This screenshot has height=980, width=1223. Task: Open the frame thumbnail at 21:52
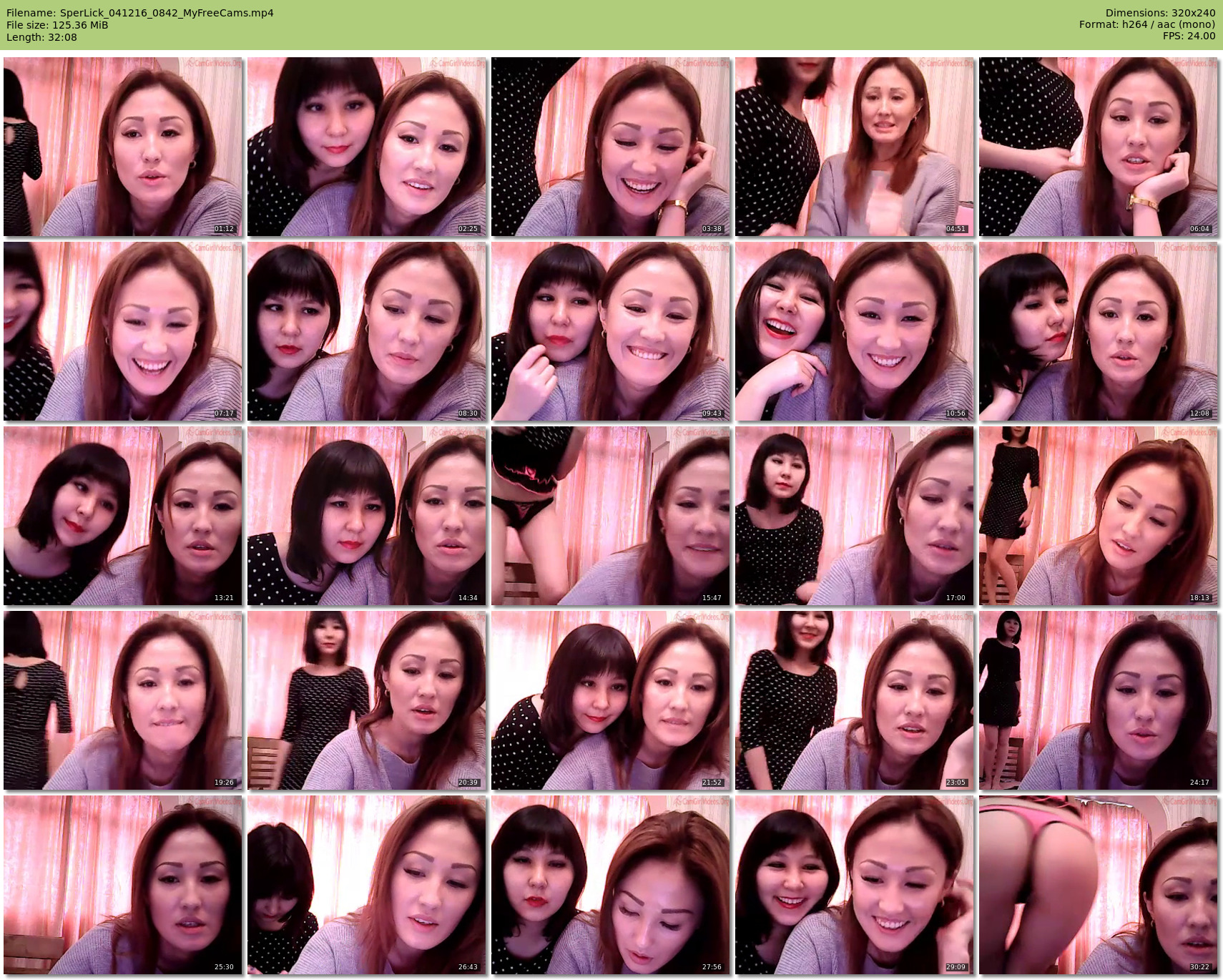pyautogui.click(x=611, y=700)
